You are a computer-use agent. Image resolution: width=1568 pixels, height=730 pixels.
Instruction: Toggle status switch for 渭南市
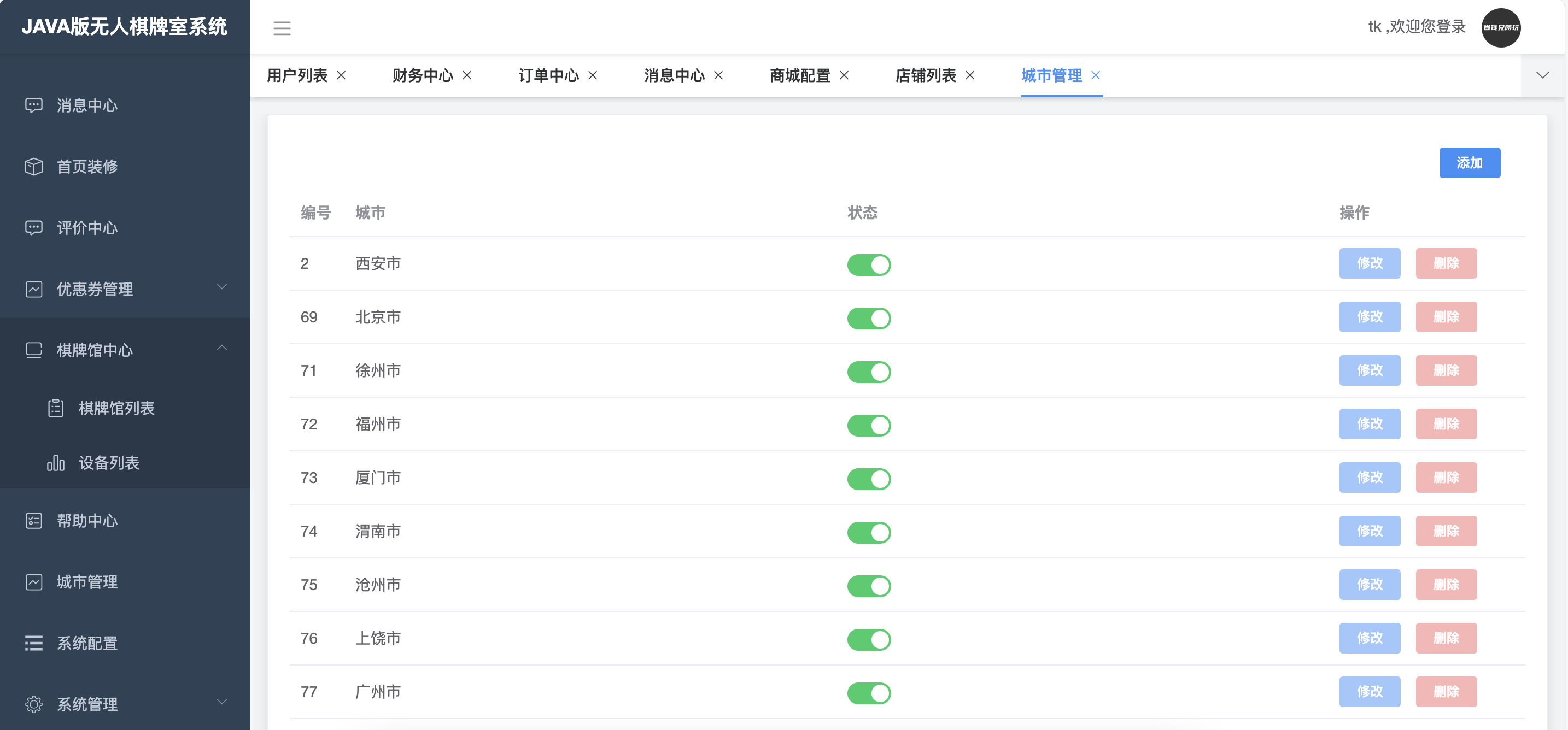(x=869, y=532)
